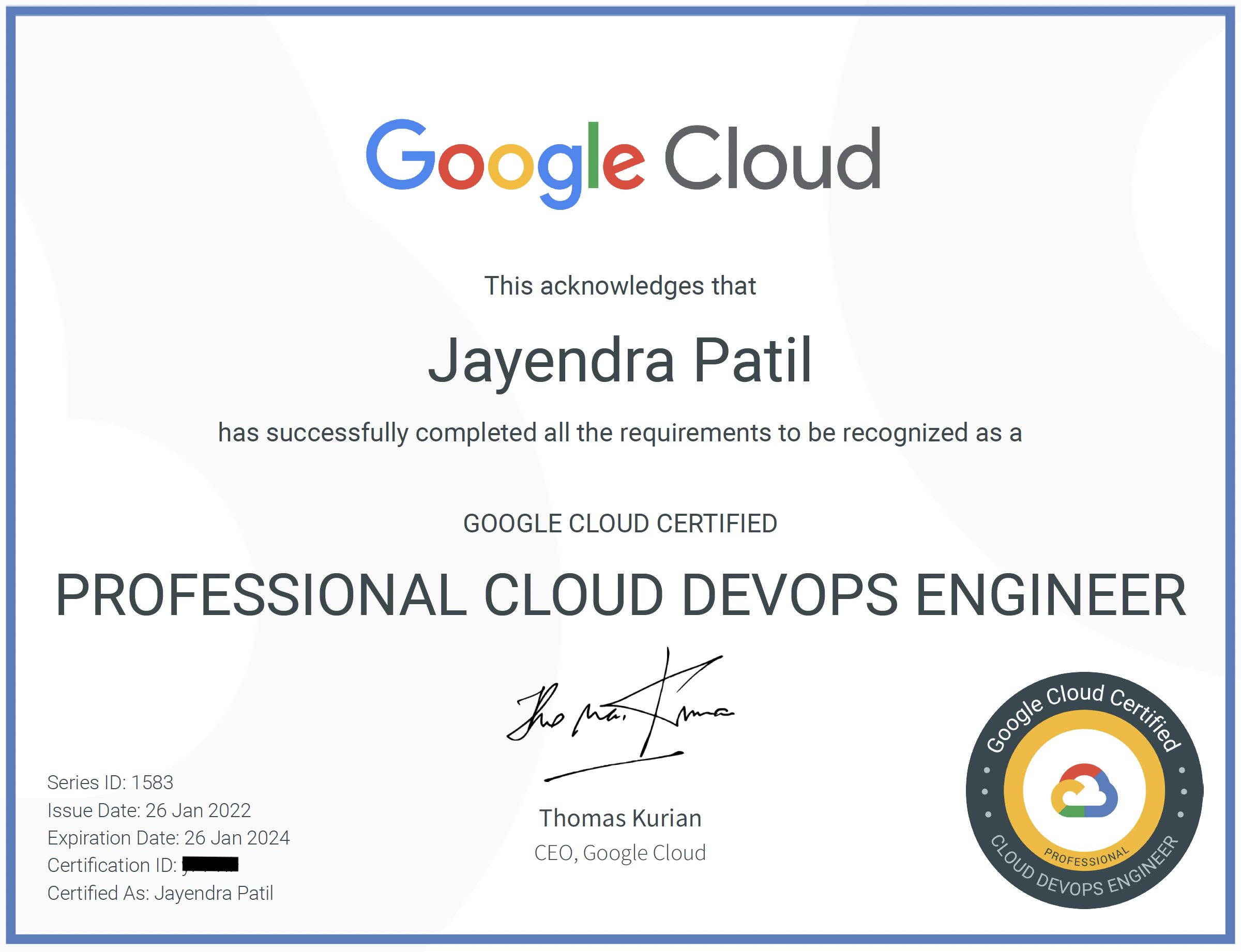The image size is (1241, 952).
Task: Click the Google Cloud Certified DevOps badge
Action: [1084, 791]
